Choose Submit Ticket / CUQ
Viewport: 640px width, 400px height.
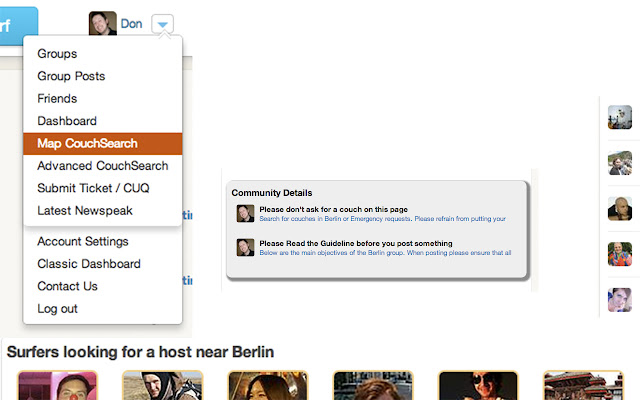coord(93,188)
